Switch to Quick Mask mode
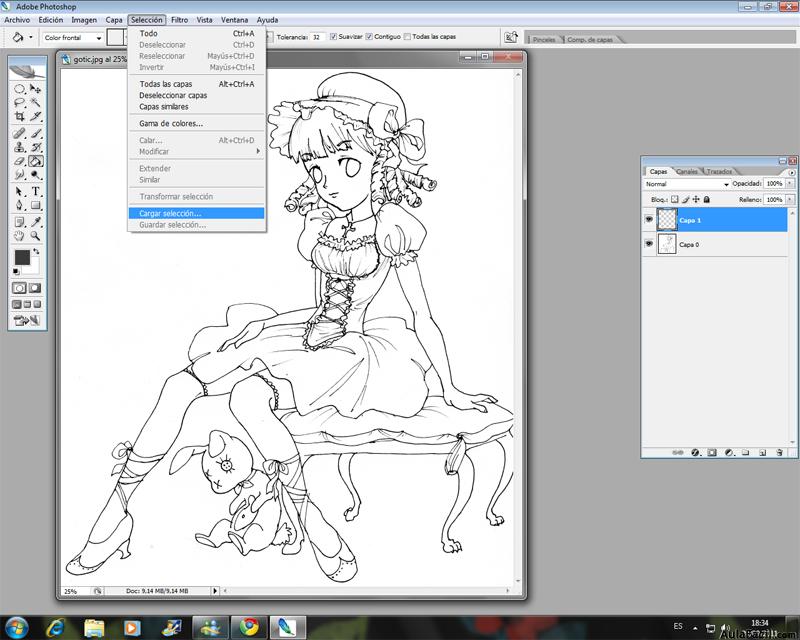 (x=35, y=288)
